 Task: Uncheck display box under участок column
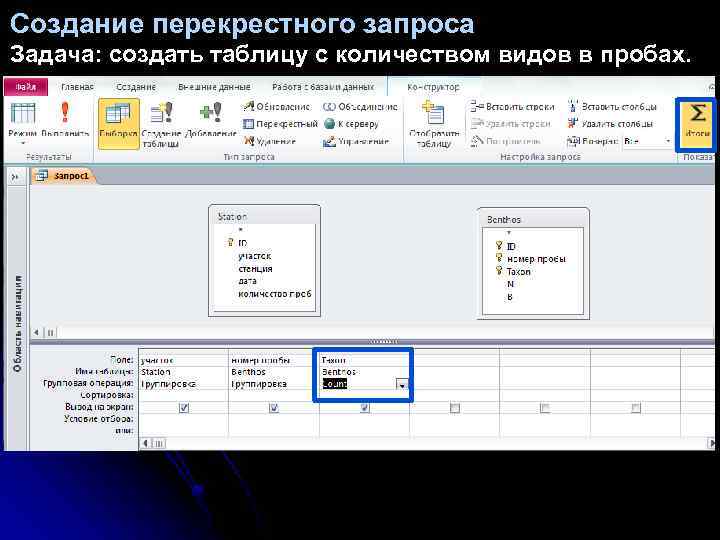point(184,407)
